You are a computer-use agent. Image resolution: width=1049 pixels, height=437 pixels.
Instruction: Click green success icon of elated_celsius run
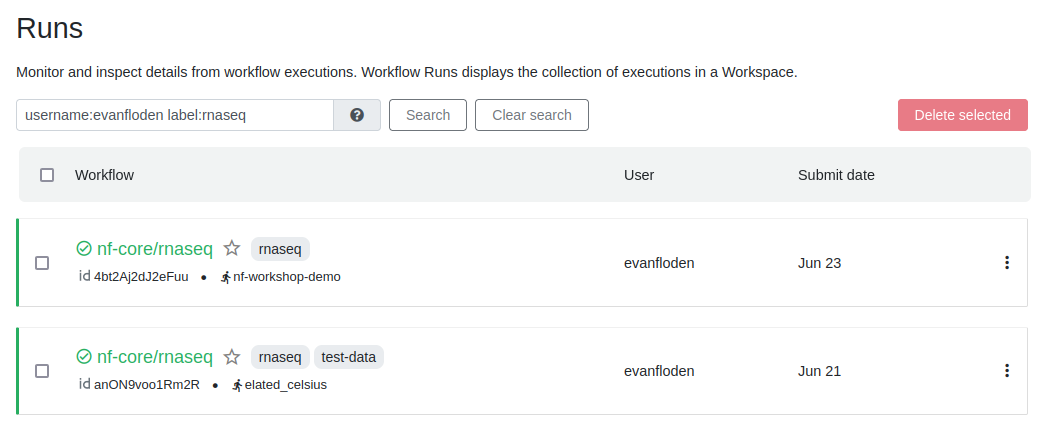click(x=84, y=357)
